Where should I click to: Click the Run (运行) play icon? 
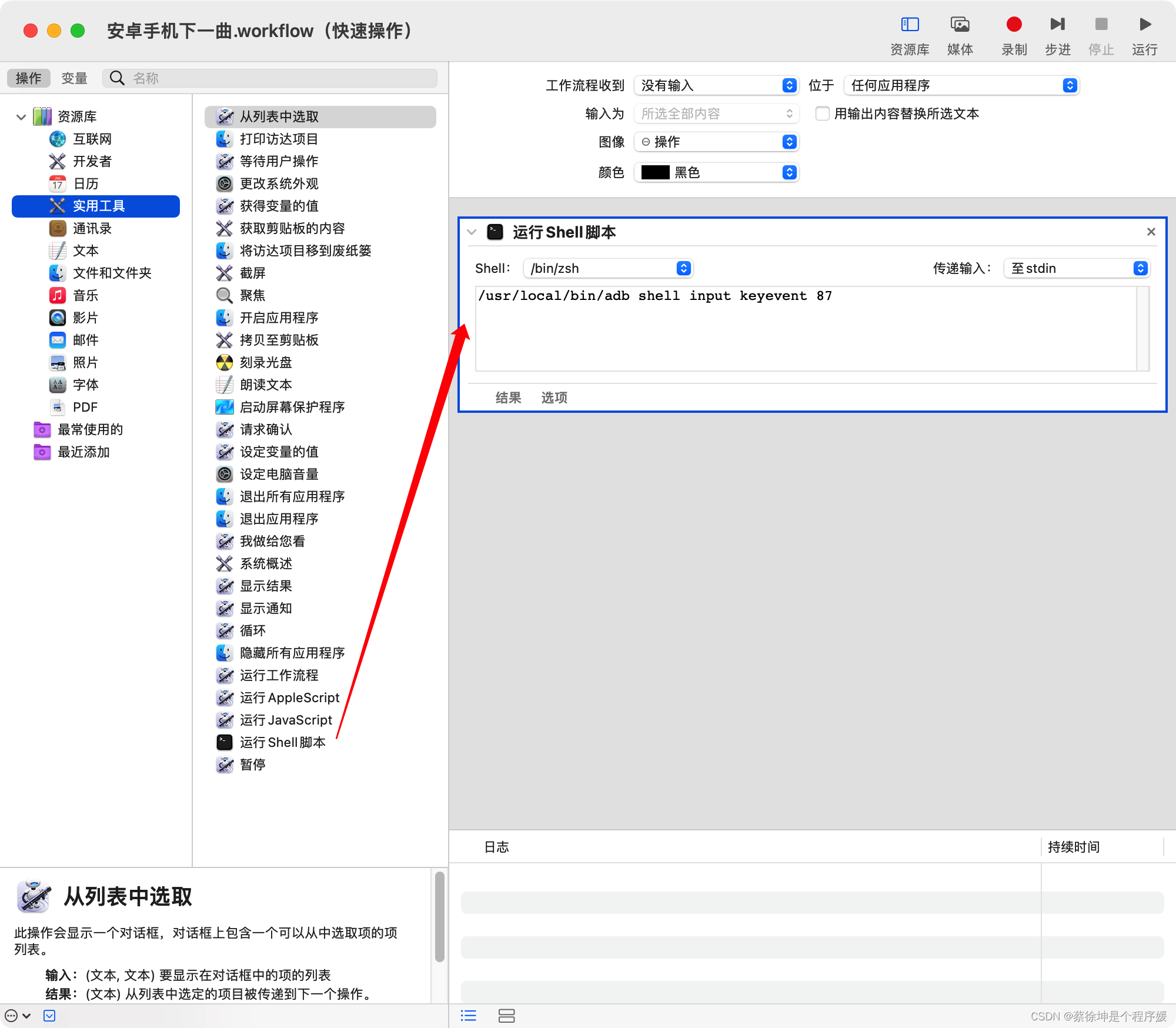point(1144,25)
